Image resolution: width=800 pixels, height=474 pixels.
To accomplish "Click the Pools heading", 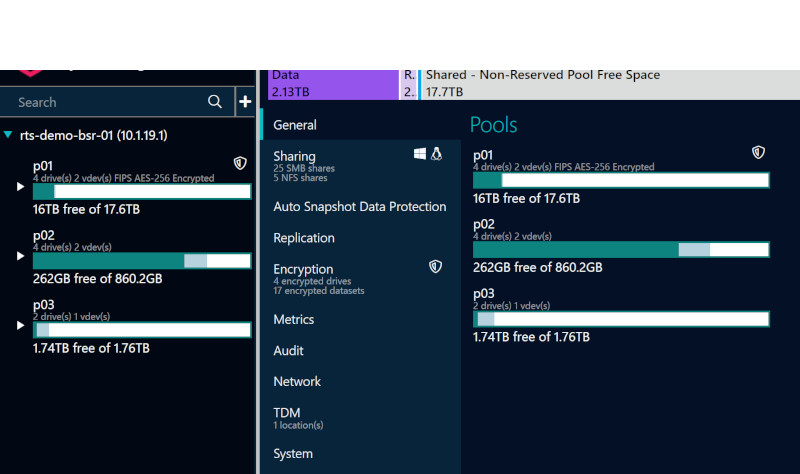I will (493, 125).
